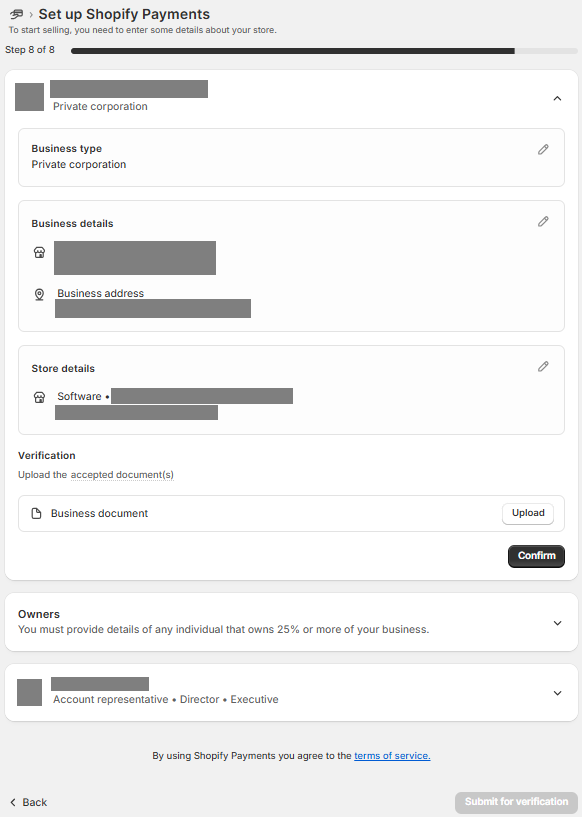Edit Business details with pencil icon
582x817 pixels.
click(543, 222)
